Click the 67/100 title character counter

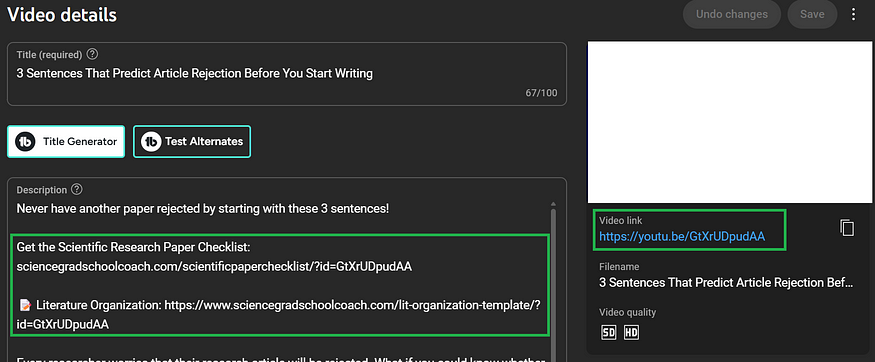pyautogui.click(x=541, y=93)
